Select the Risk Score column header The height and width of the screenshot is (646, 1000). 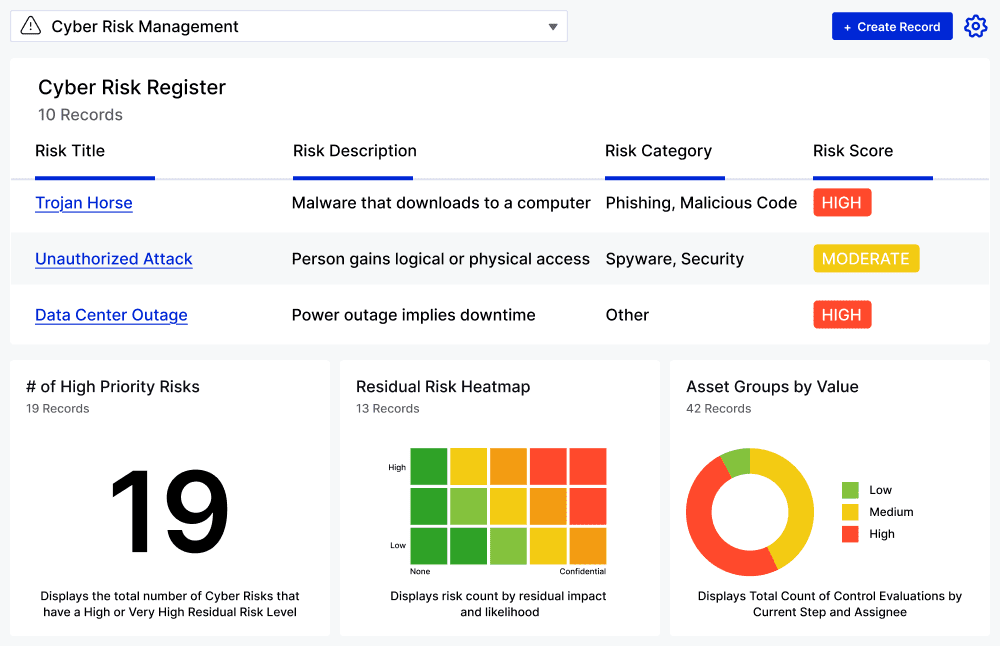[852, 151]
